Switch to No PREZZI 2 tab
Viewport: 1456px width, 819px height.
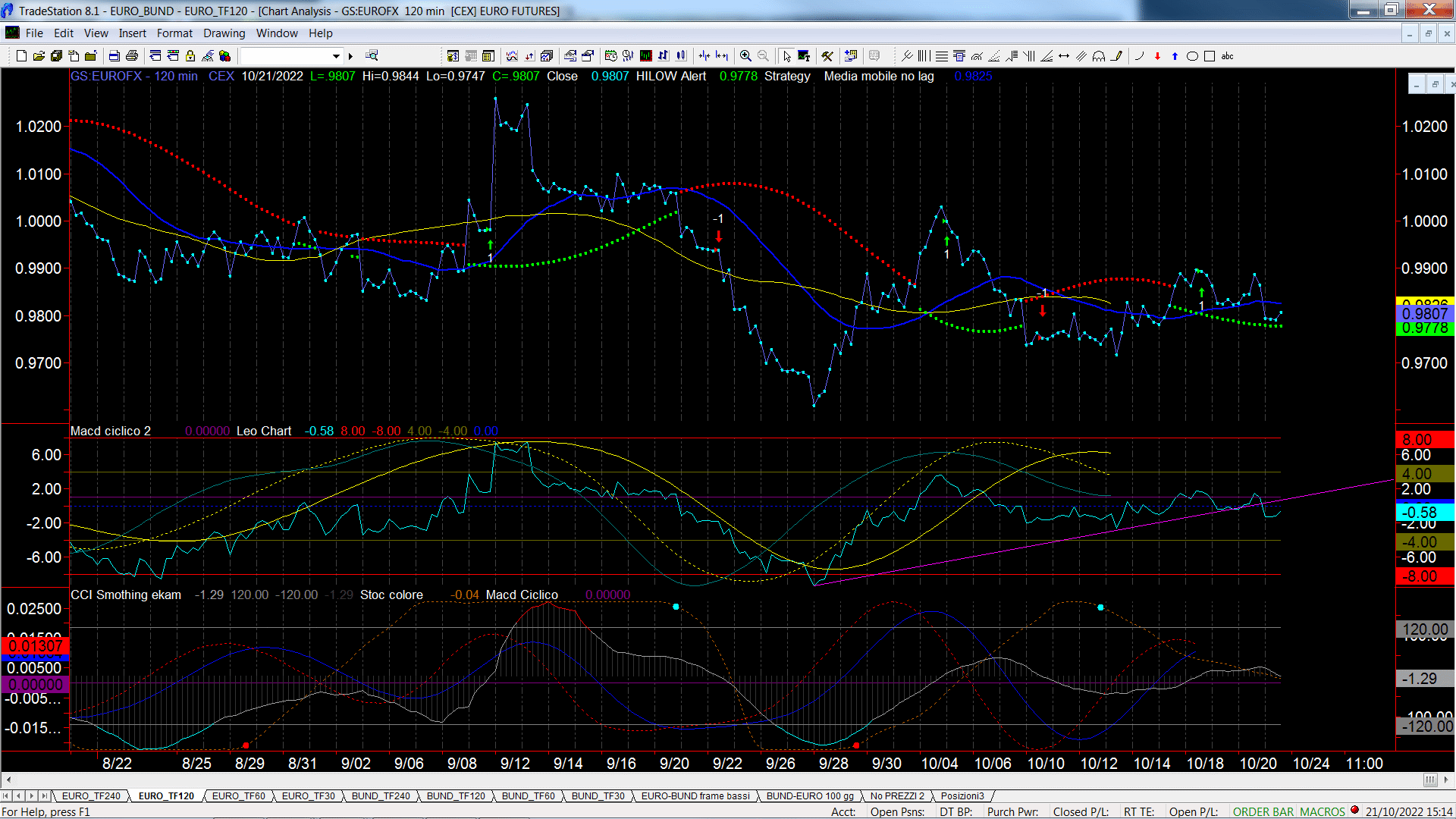tap(897, 795)
